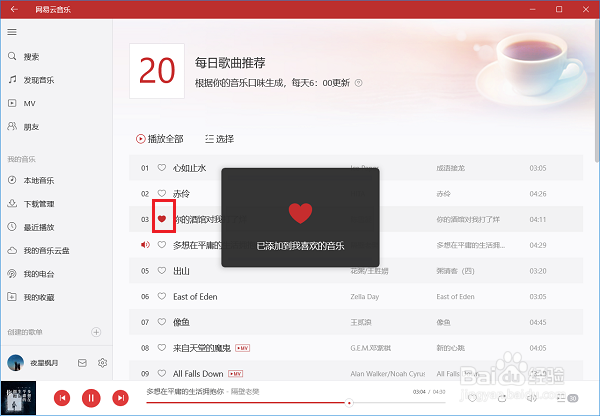The height and width of the screenshot is (416, 600).
Task: Click now-playing title in player bar
Action: pyautogui.click(x=185, y=391)
